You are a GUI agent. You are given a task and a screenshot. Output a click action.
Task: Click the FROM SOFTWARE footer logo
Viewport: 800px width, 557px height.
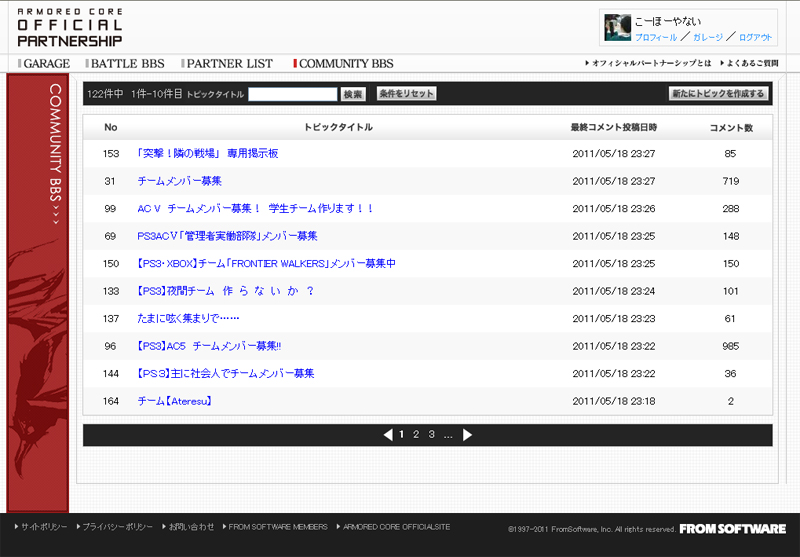(x=732, y=528)
